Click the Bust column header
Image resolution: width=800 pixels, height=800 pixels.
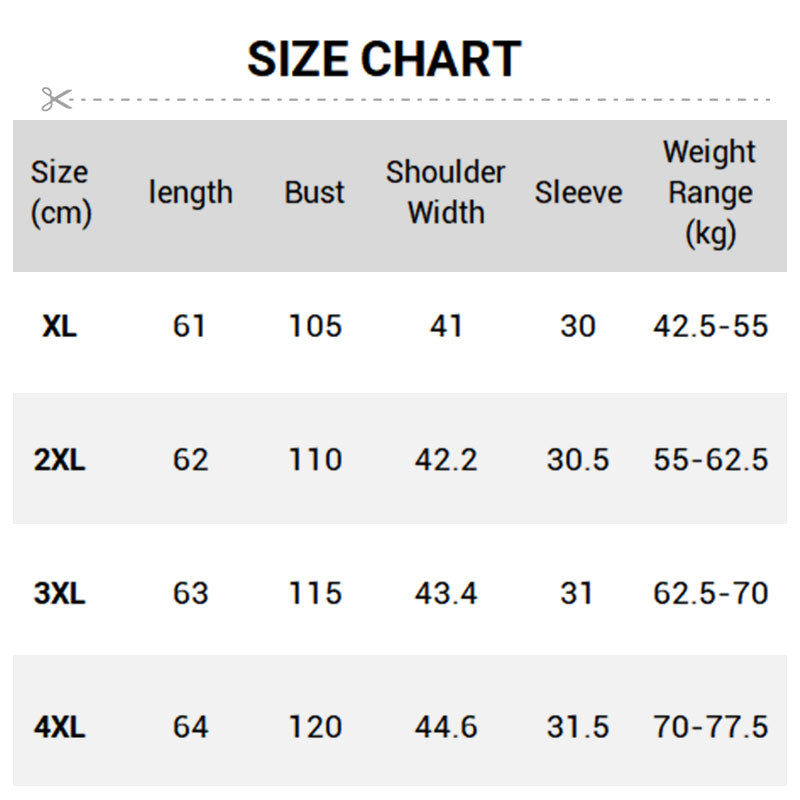point(314,192)
